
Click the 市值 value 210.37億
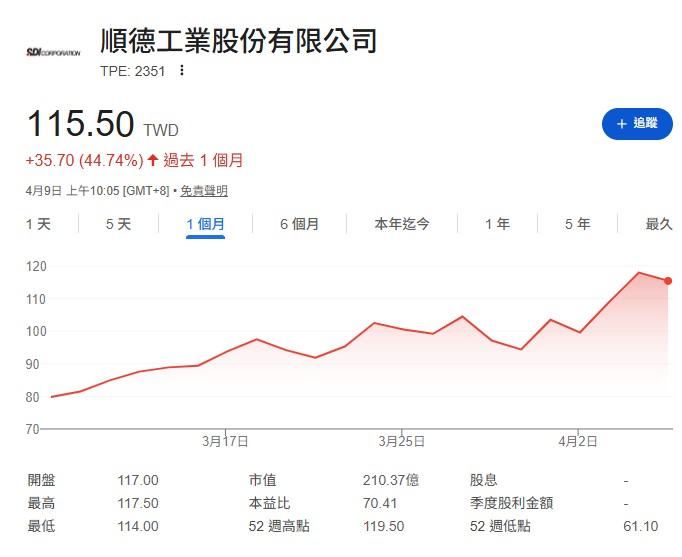[x=391, y=480]
